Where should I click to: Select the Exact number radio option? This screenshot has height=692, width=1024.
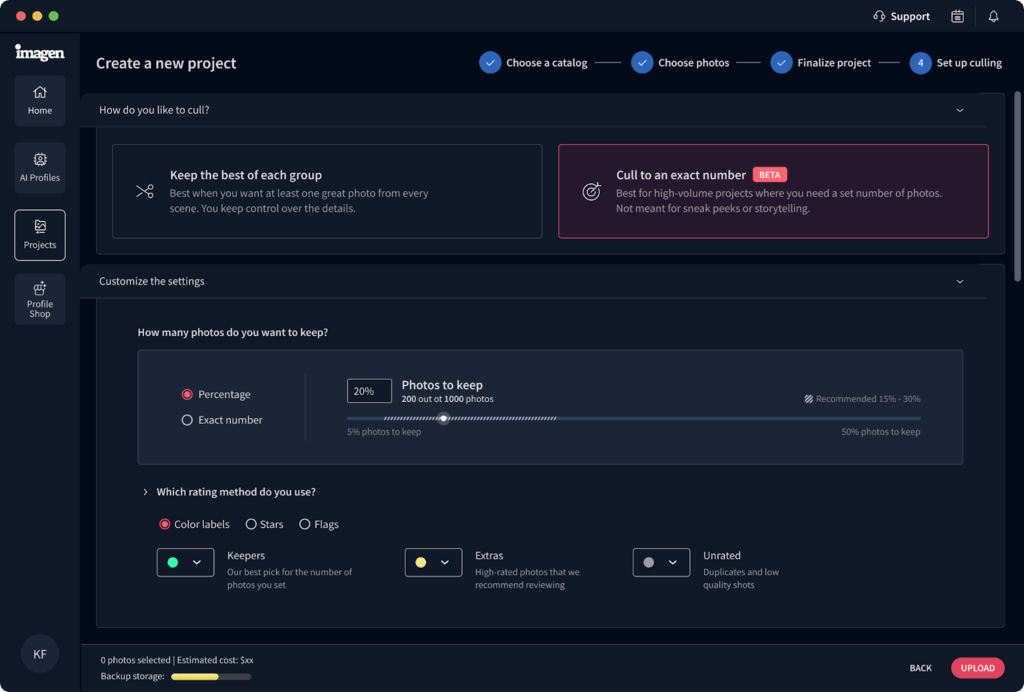[187, 421]
